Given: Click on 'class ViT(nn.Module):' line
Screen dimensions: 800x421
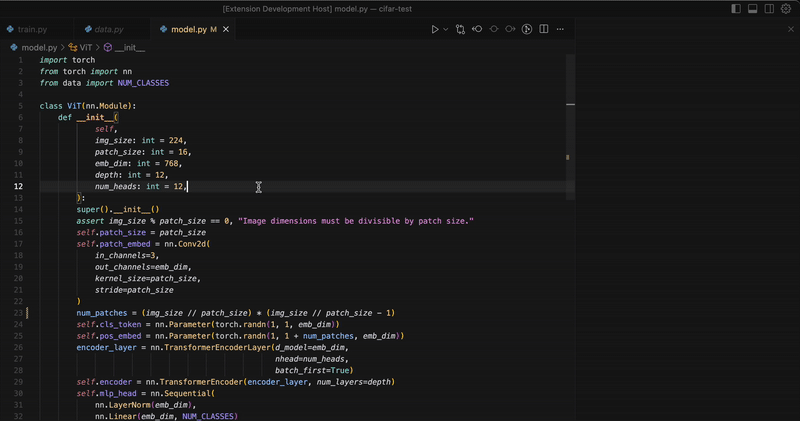Looking at the screenshot, I should pos(88,106).
